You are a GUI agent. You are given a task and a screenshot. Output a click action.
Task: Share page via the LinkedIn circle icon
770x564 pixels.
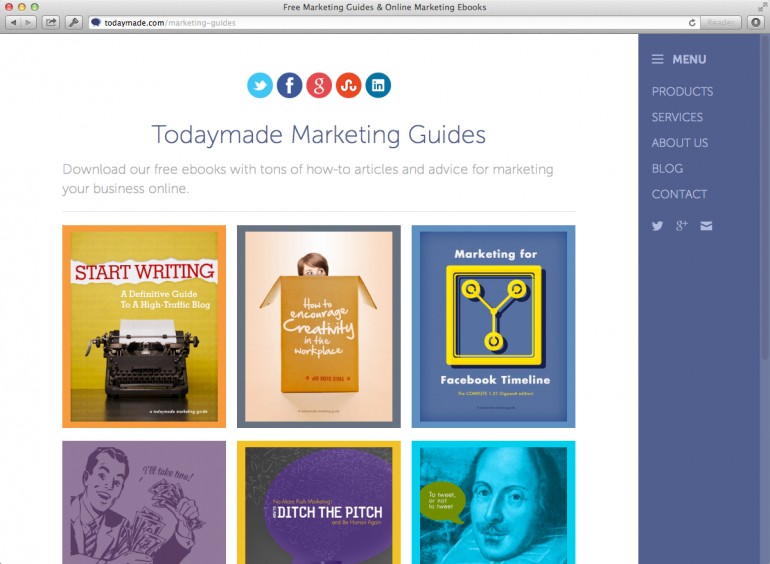pyautogui.click(x=378, y=85)
